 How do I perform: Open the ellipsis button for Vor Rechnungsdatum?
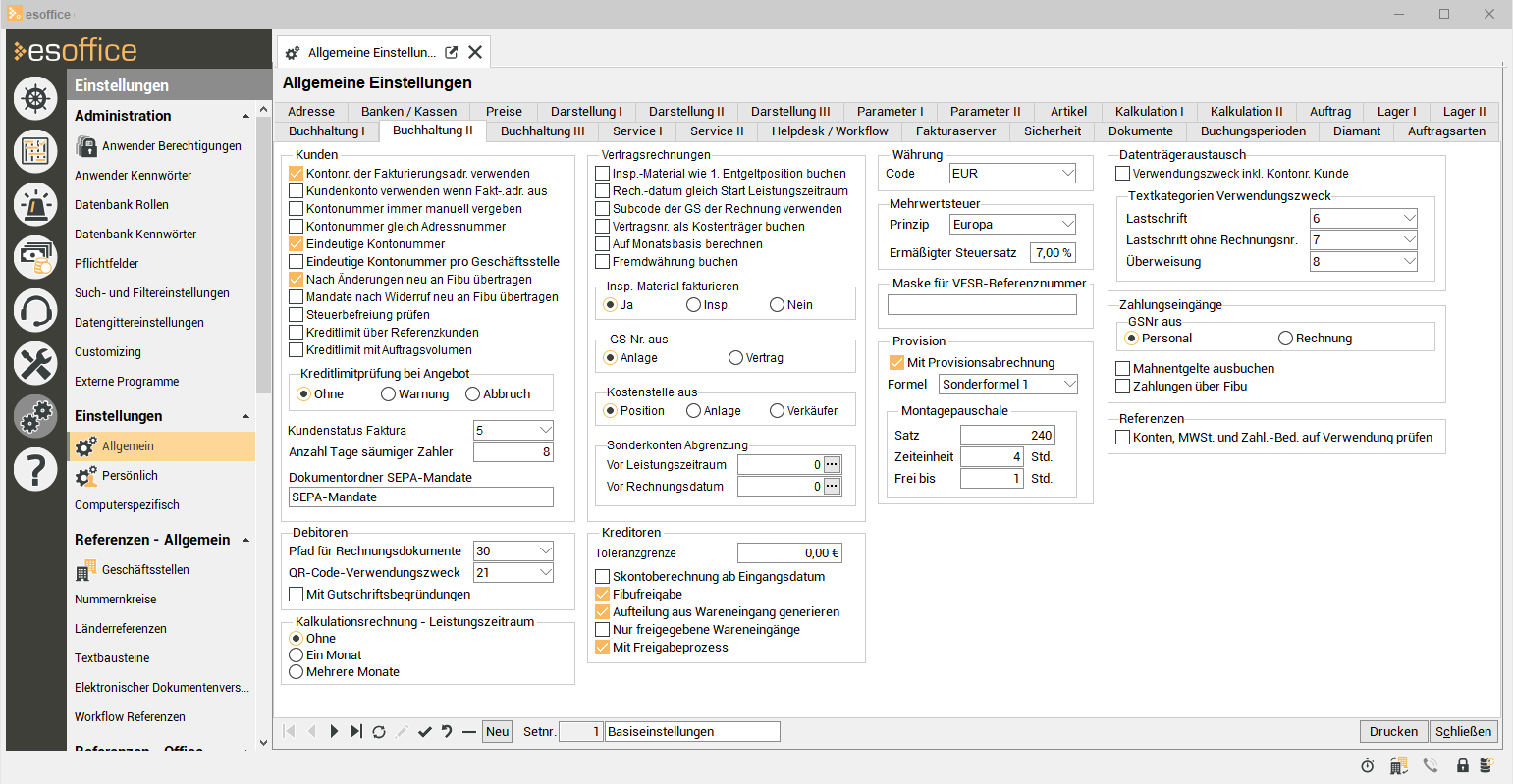pyautogui.click(x=832, y=487)
